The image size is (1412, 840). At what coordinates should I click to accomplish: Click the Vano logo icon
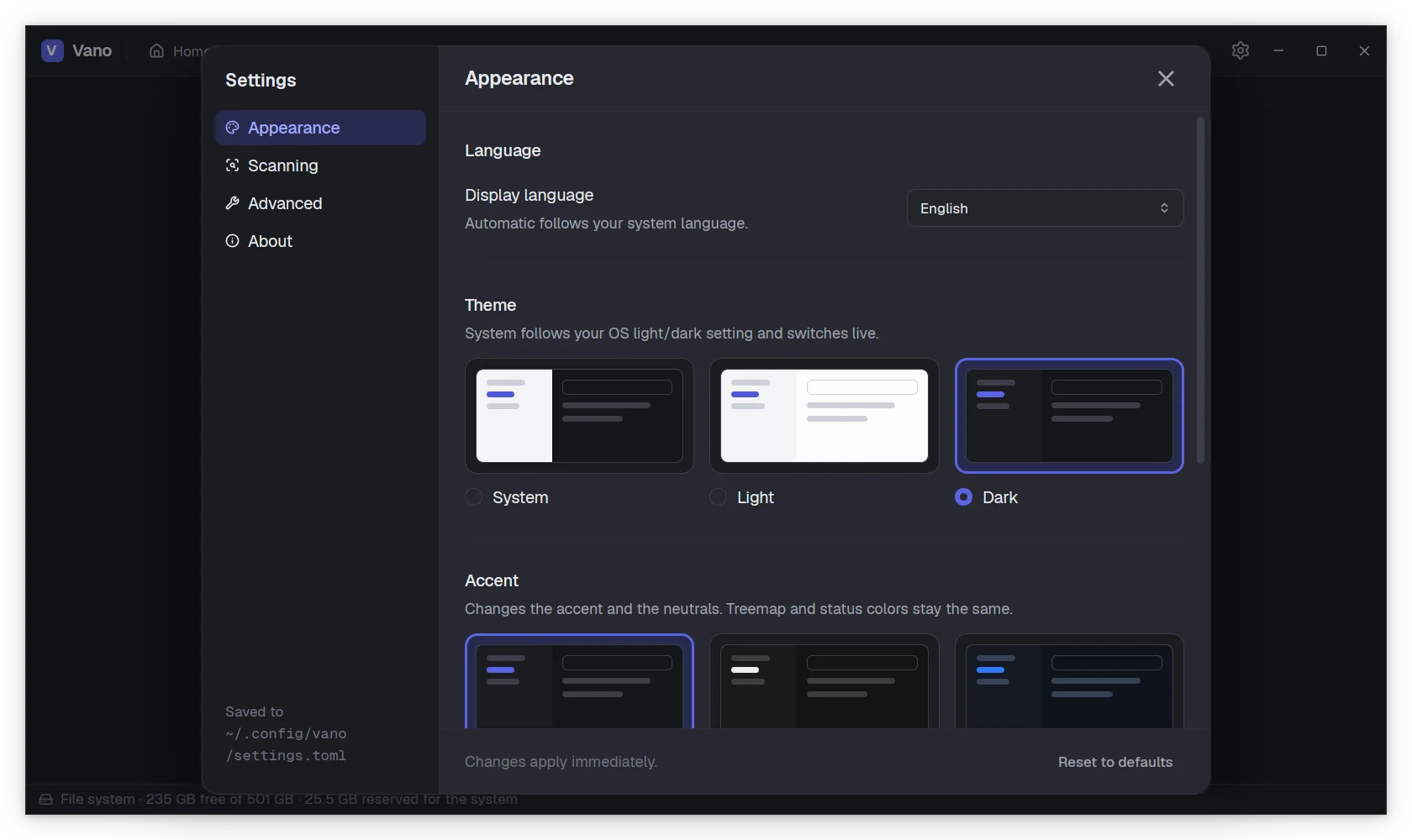pyautogui.click(x=52, y=50)
